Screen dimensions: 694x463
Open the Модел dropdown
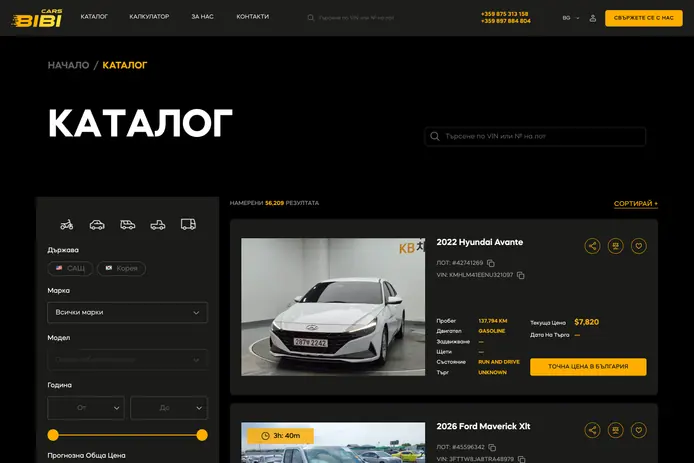tap(127, 359)
